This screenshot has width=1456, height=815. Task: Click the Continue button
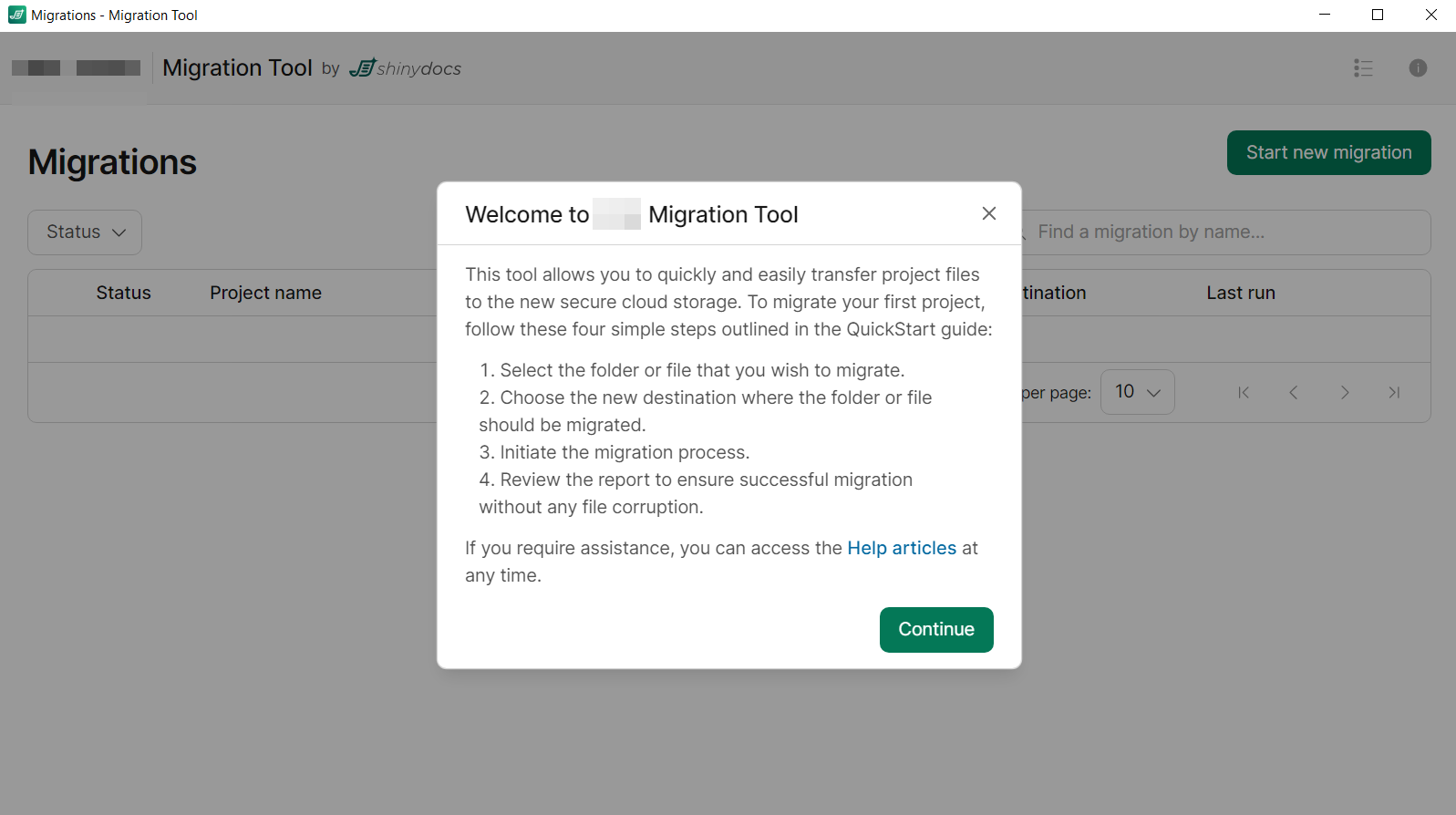click(935, 629)
